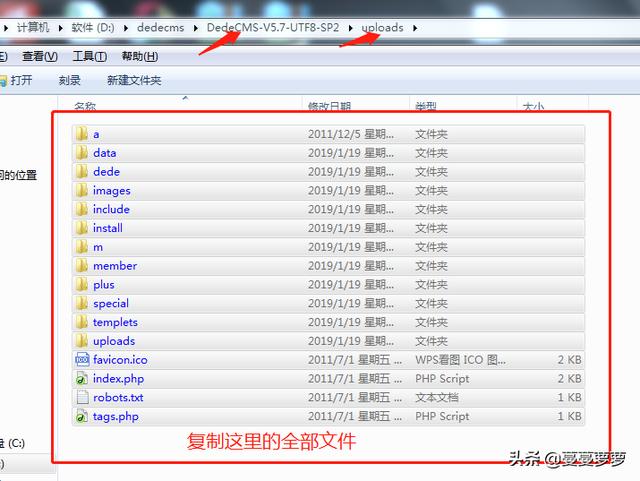Image resolution: width=640 pixels, height=481 pixels.
Task: Select the 'special' folder name
Action: [111, 303]
